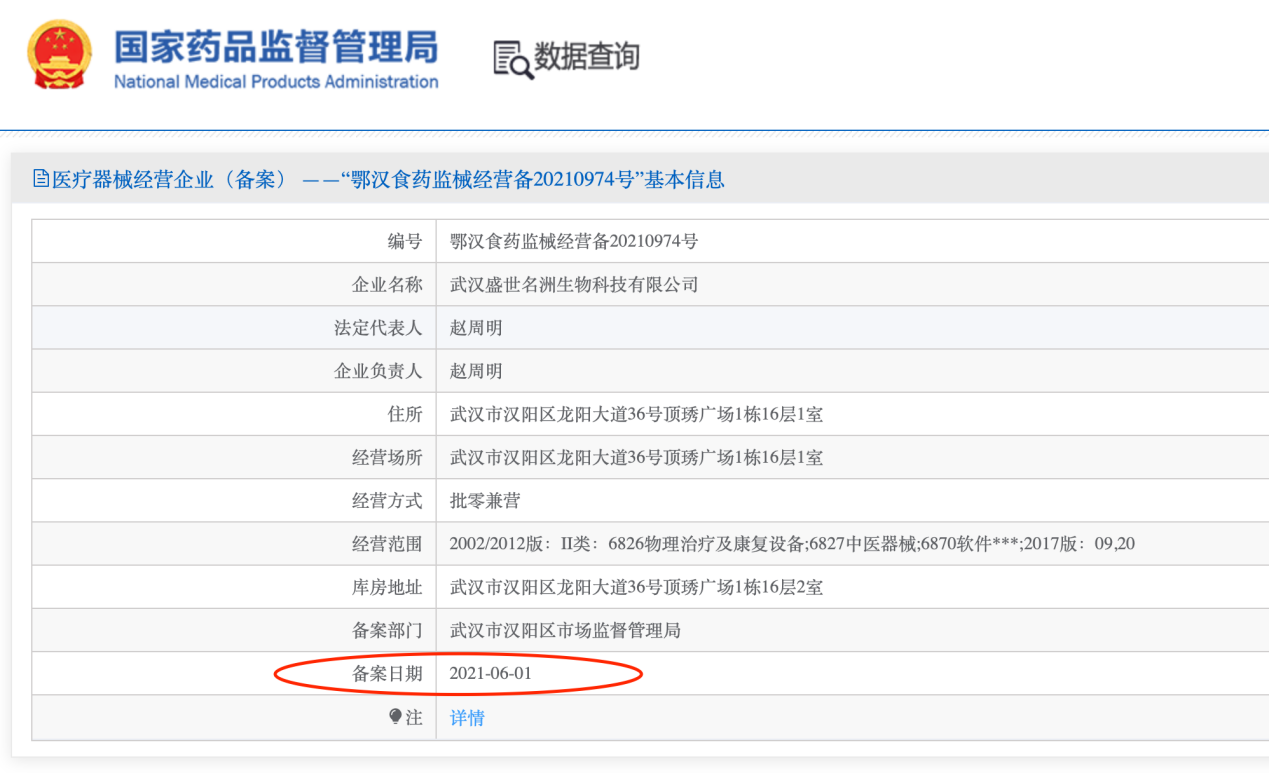Click the 住所 address value
Viewport: 1269px width, 773px height.
pos(636,414)
